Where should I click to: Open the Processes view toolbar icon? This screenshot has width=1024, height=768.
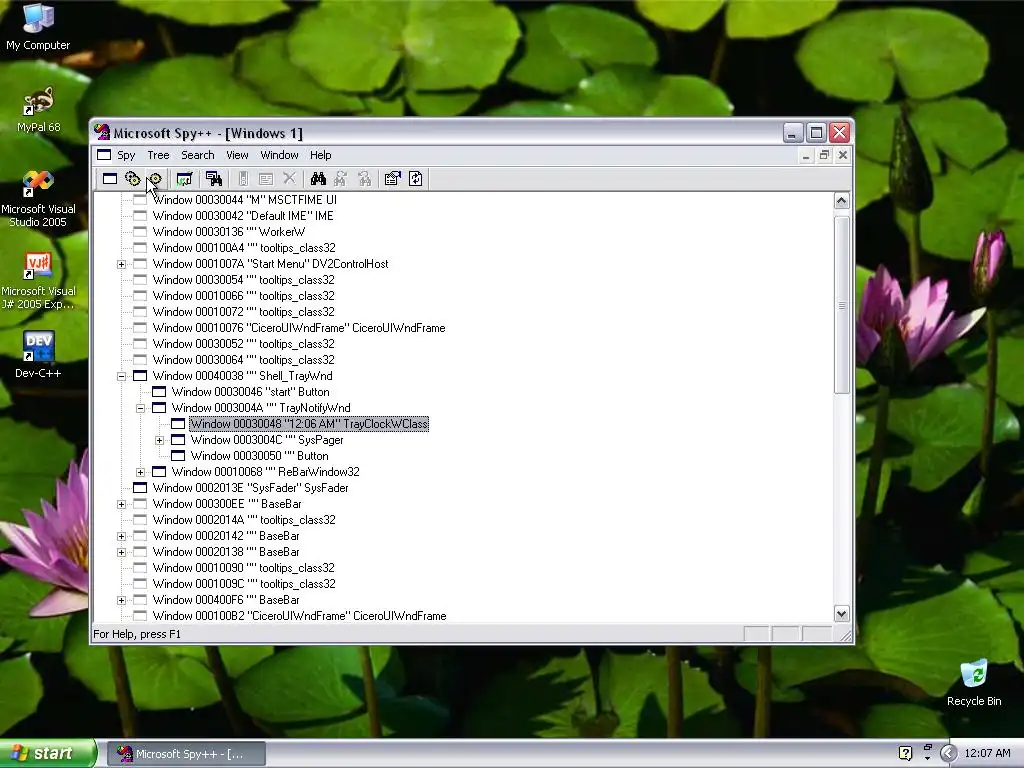pyautogui.click(x=133, y=179)
